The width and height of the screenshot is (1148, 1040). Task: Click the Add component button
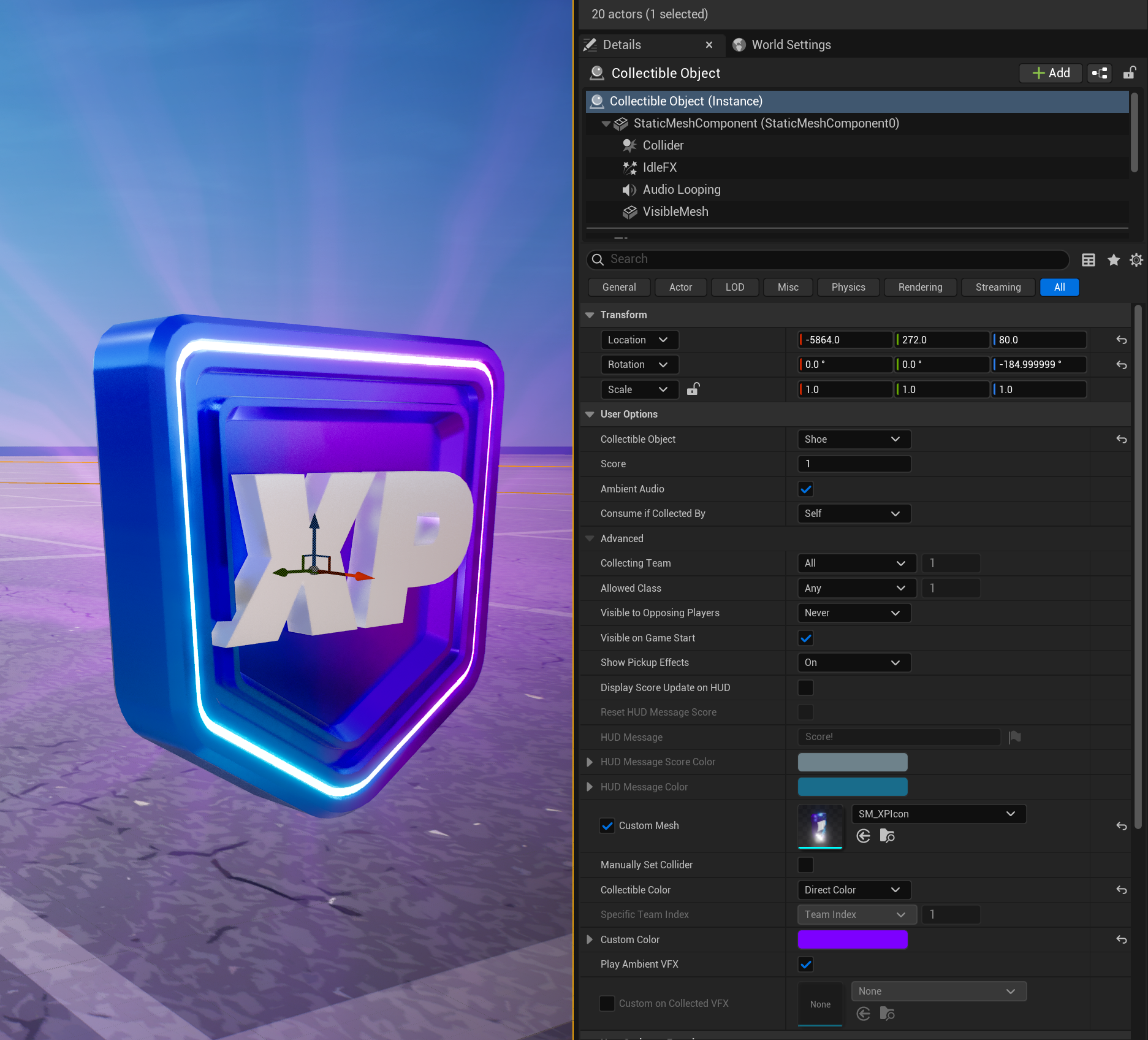(1051, 73)
